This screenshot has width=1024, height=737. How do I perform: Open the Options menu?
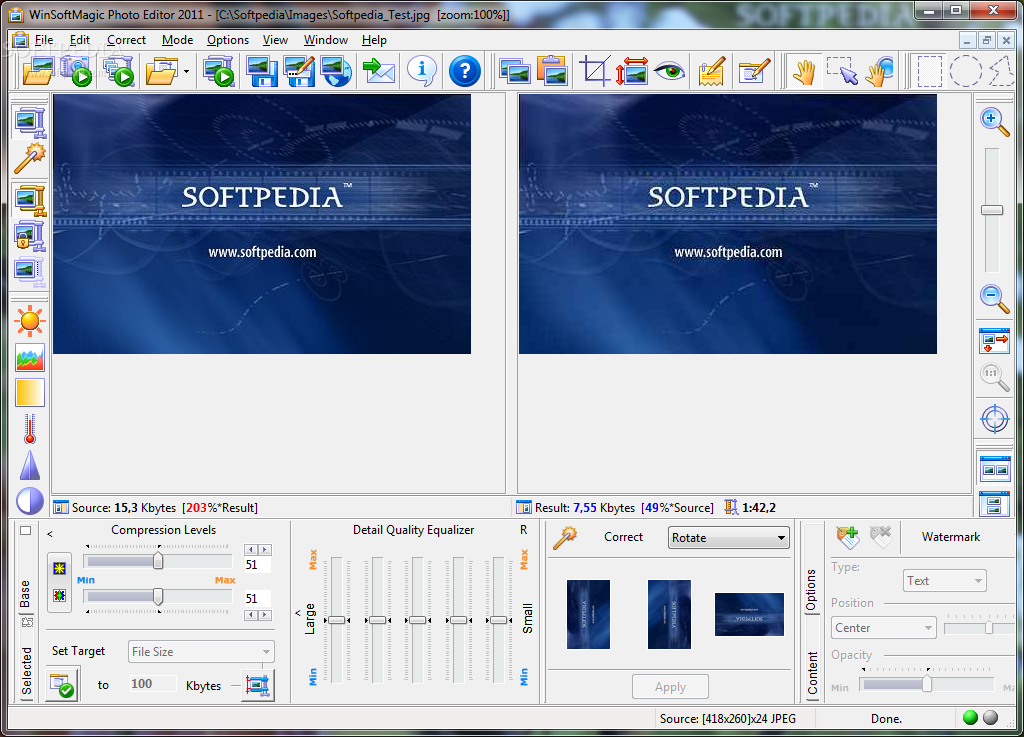coord(228,40)
